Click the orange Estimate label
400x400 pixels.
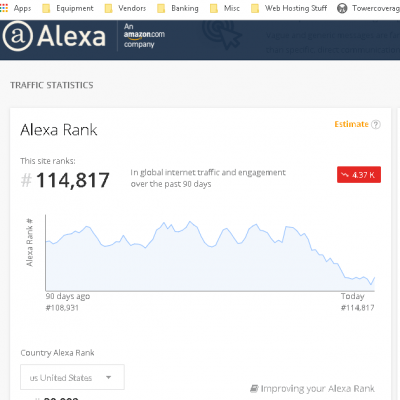(x=351, y=124)
